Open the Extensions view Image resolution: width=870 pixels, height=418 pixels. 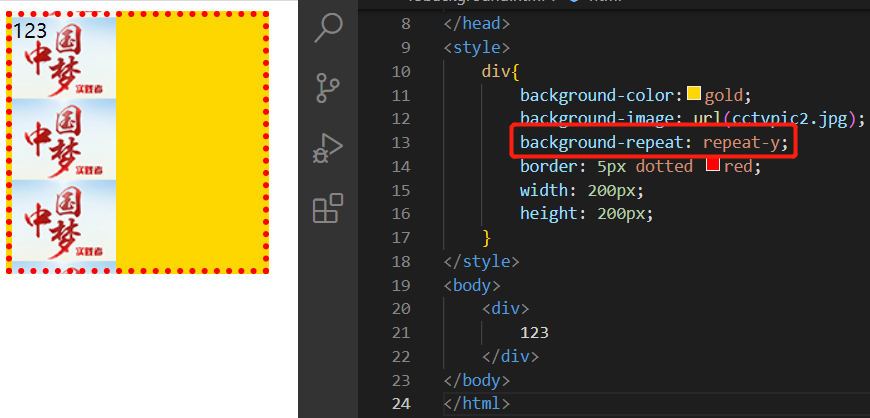point(328,208)
